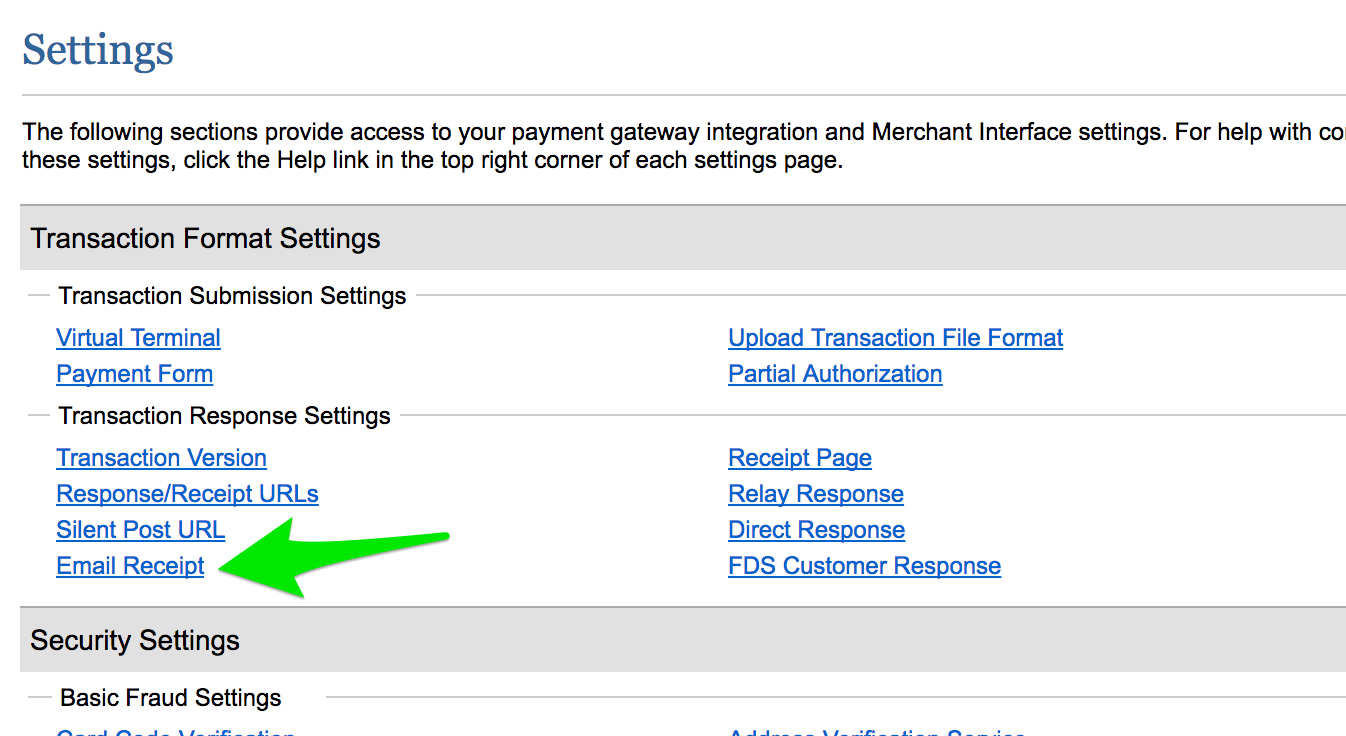Select the Transaction Format Settings header

click(206, 238)
